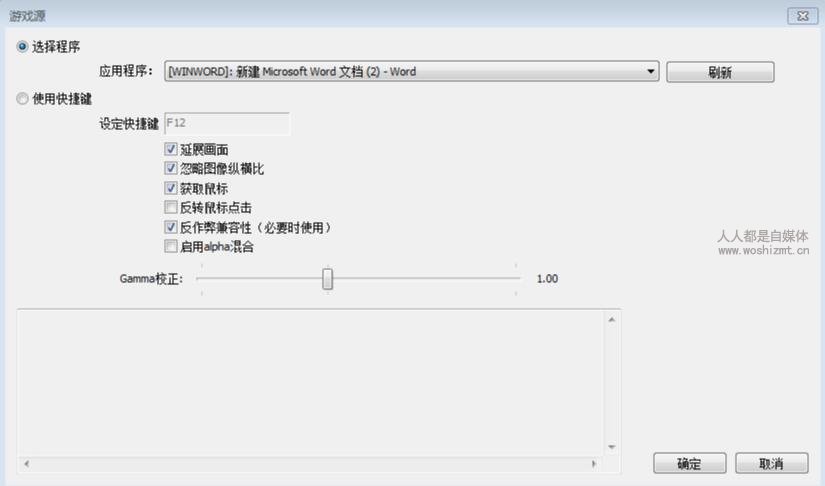825x486 pixels.
Task: Click the horizontal scrollbar left arrow
Action: point(26,463)
